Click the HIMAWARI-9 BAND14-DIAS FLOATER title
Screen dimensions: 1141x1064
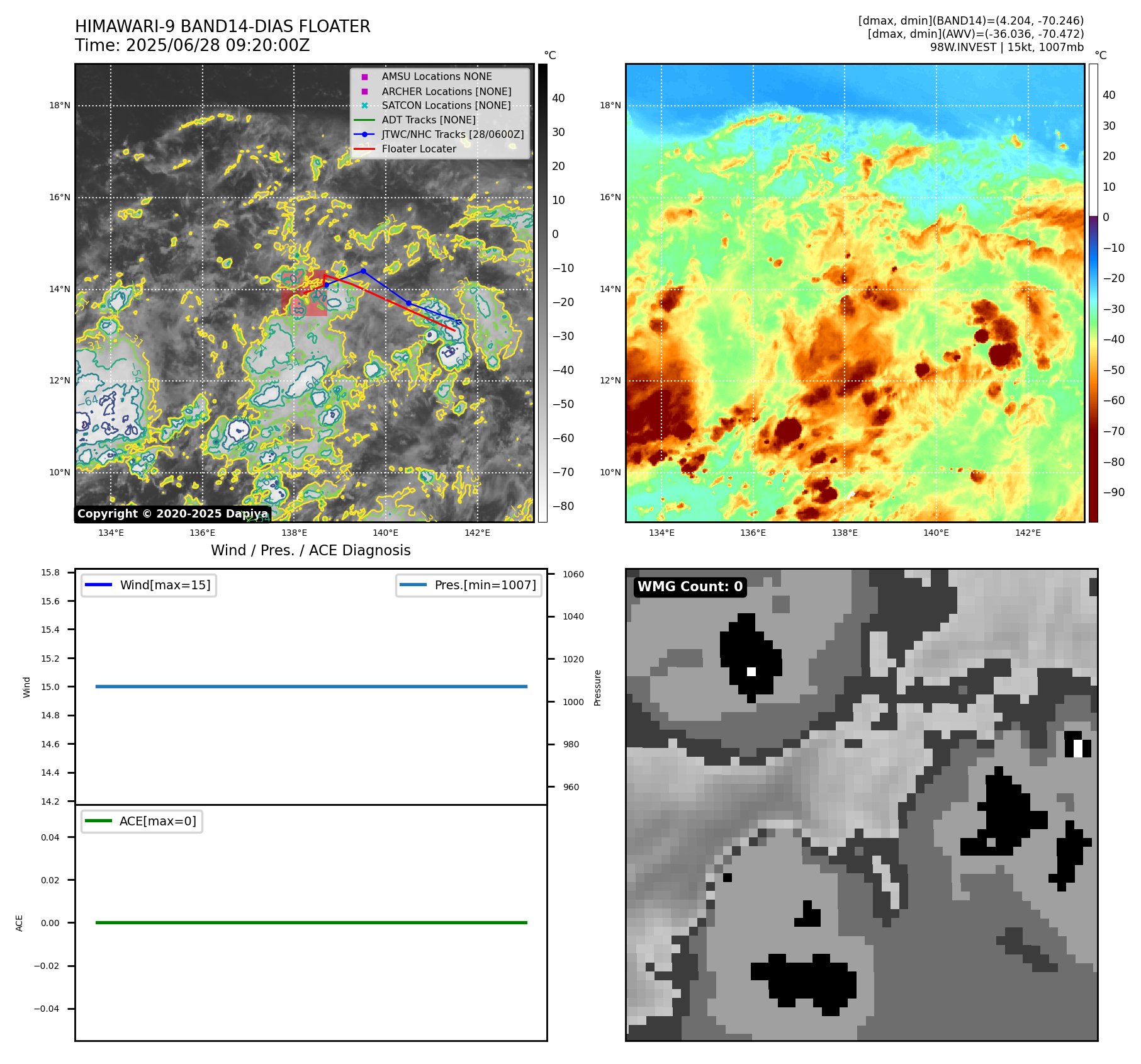[x=223, y=26]
